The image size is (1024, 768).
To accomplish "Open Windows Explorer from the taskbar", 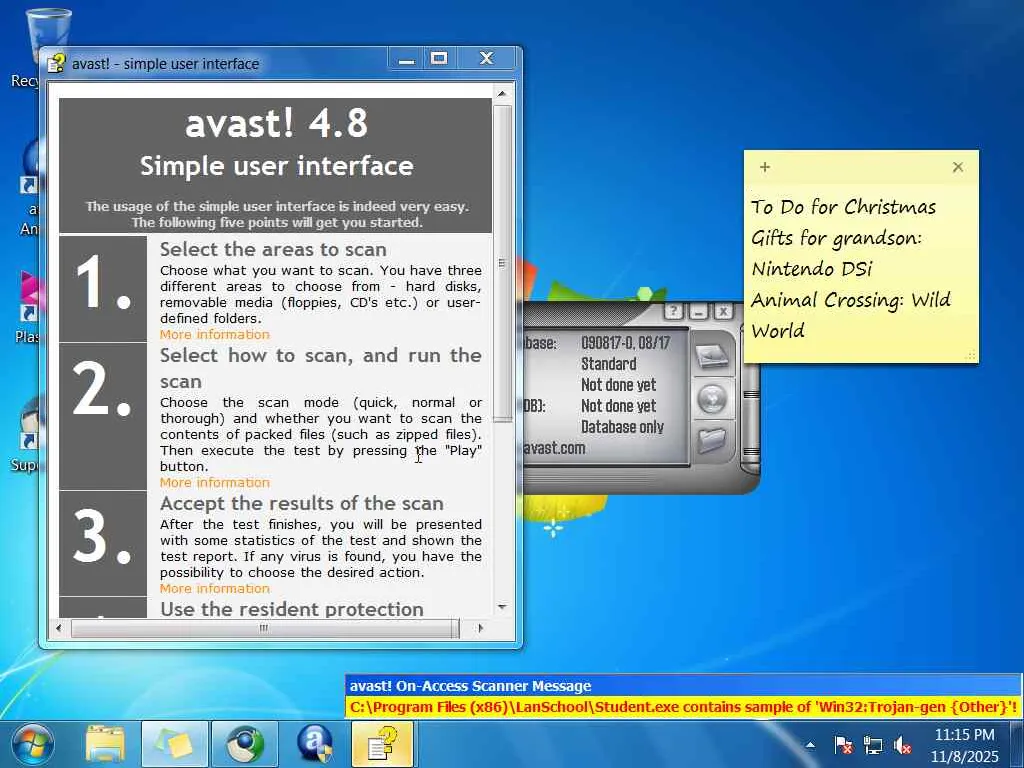I will 104,744.
